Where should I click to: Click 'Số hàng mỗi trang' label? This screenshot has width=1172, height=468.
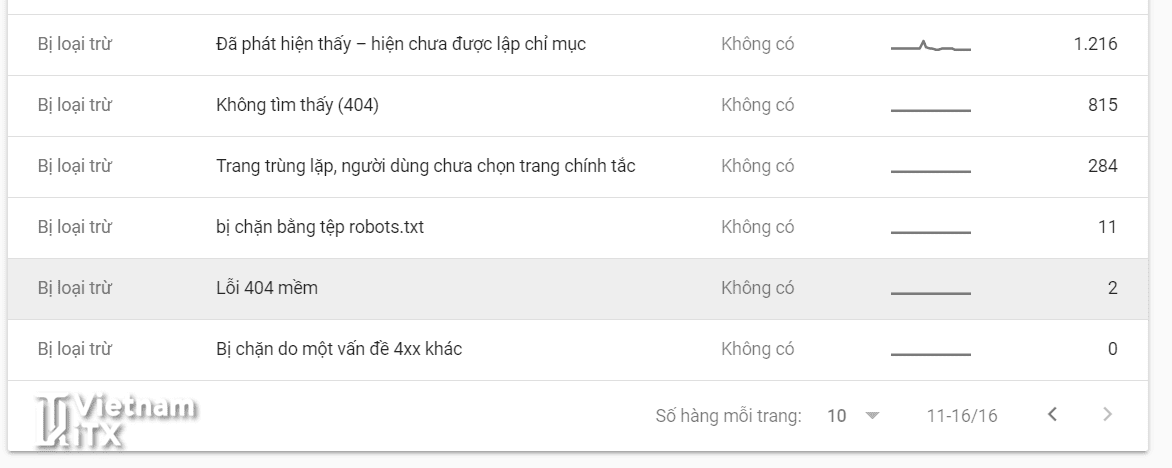728,416
